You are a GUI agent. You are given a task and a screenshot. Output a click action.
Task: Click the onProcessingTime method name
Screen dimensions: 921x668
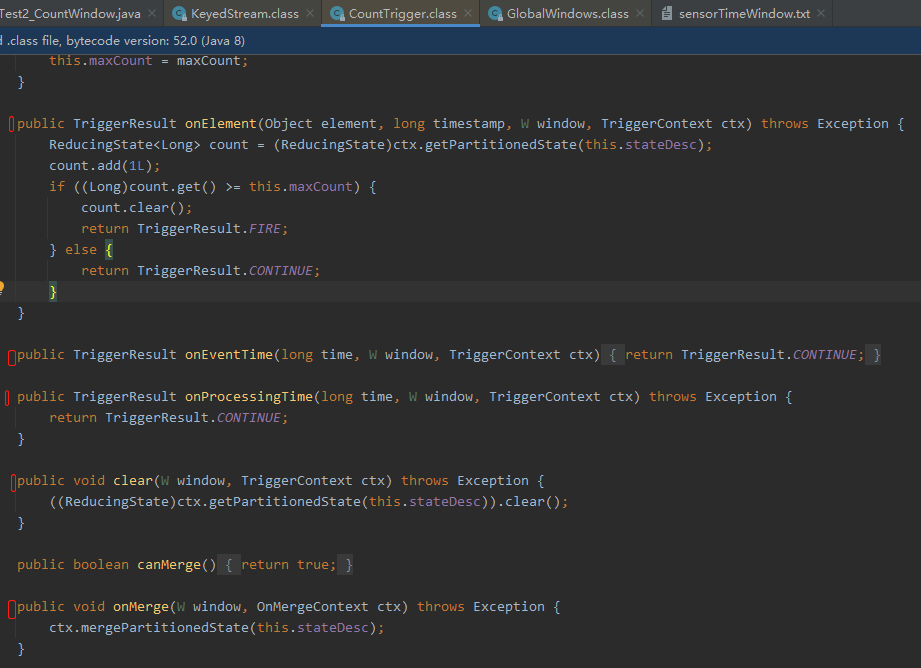248,397
